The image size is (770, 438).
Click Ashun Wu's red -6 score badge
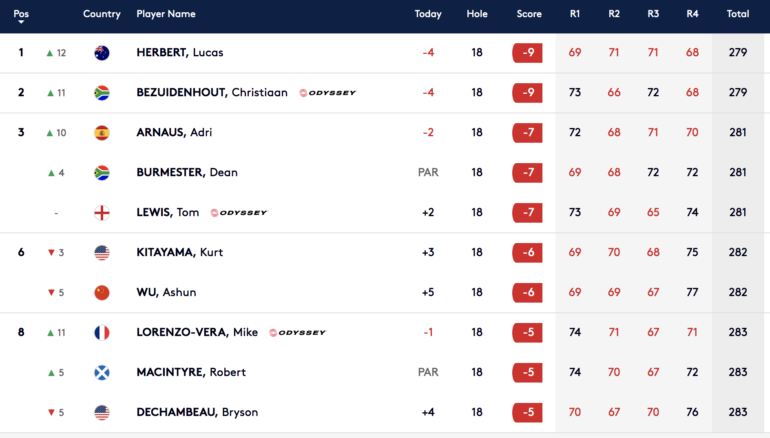click(527, 293)
